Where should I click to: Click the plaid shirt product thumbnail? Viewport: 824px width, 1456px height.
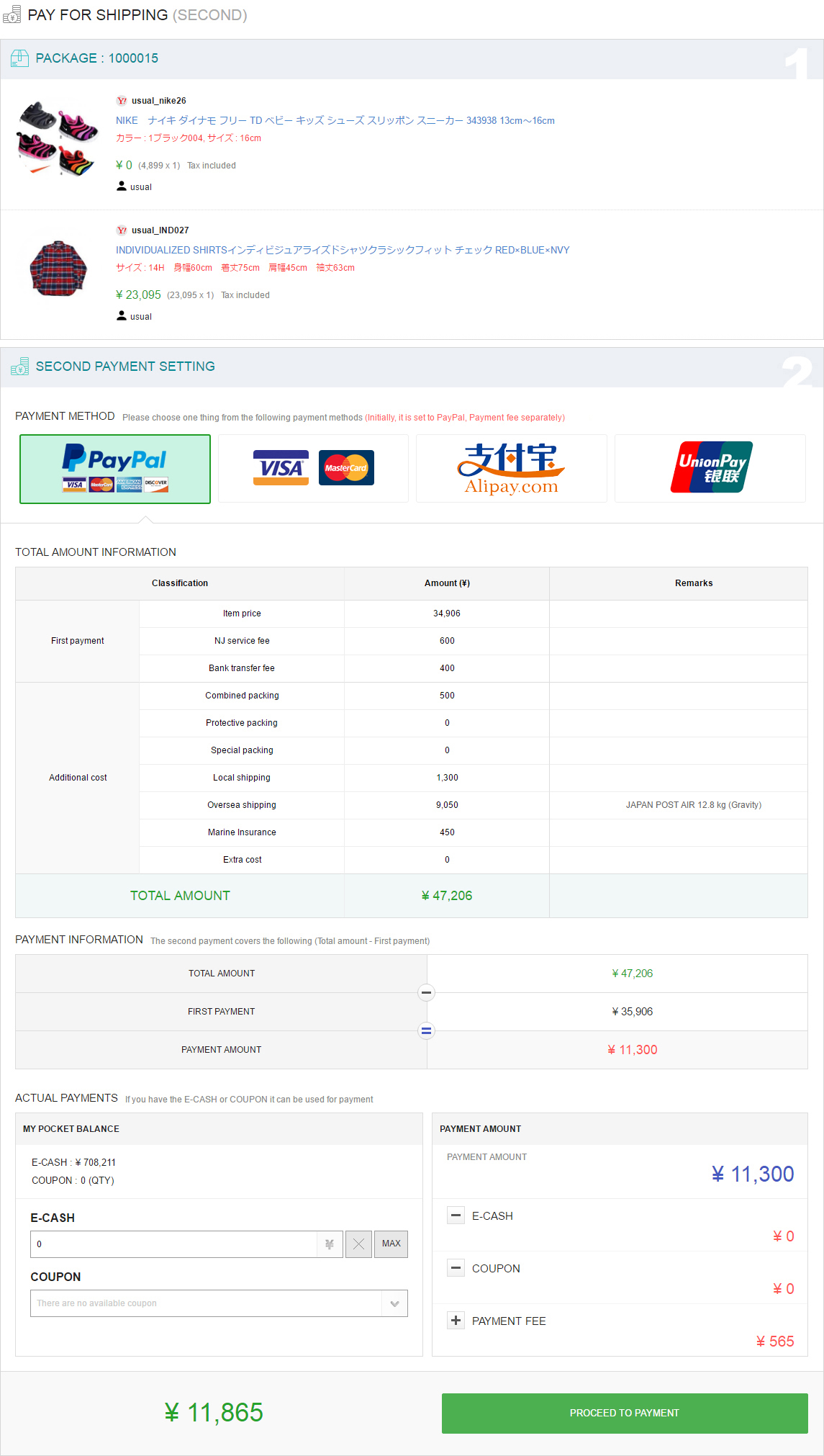58,268
